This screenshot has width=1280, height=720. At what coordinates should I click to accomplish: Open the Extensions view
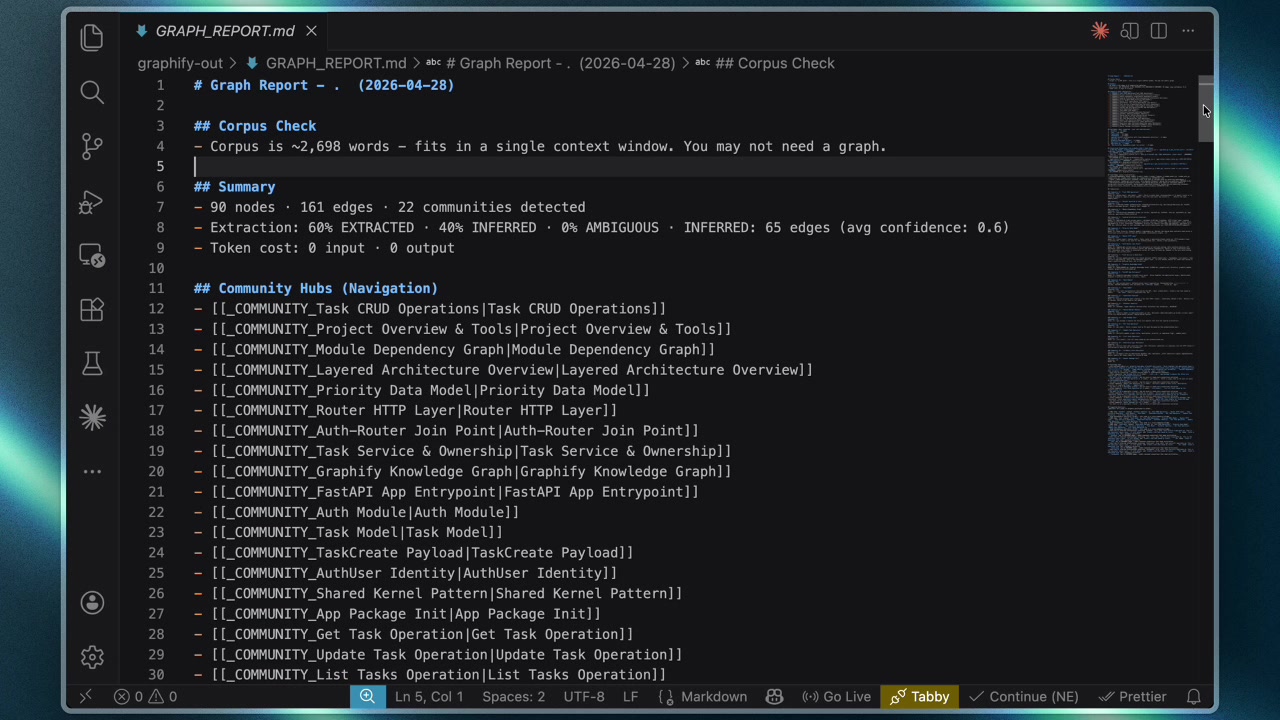[x=92, y=310]
